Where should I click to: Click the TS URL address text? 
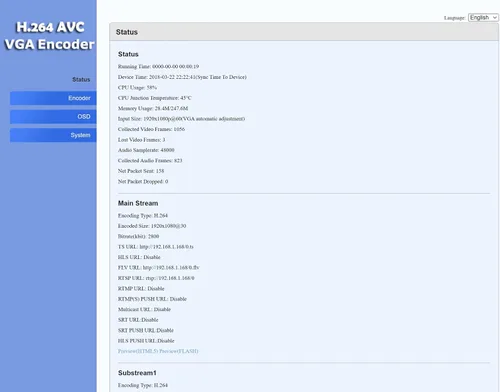[166, 247]
